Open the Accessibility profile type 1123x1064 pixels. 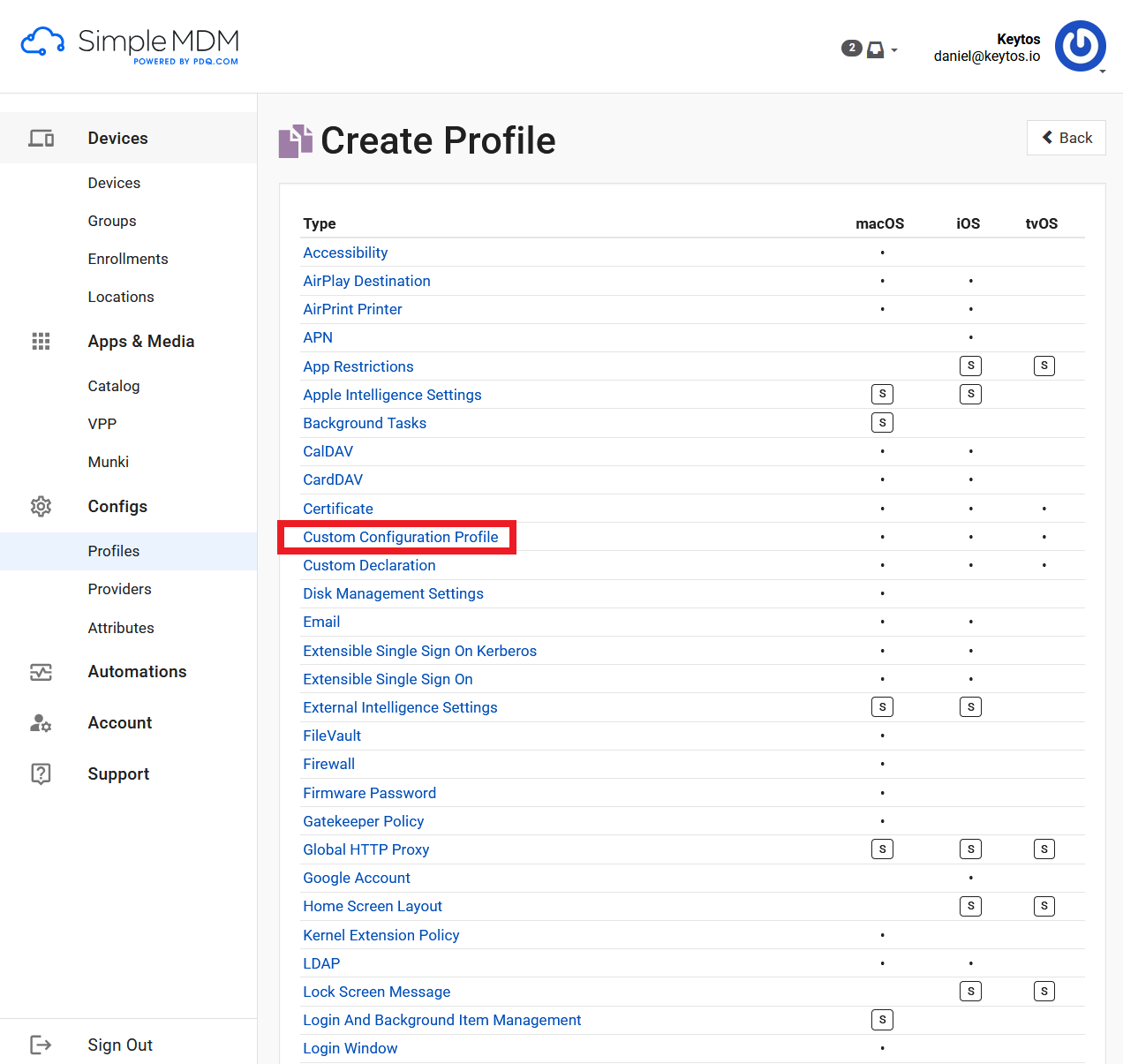[x=345, y=253]
